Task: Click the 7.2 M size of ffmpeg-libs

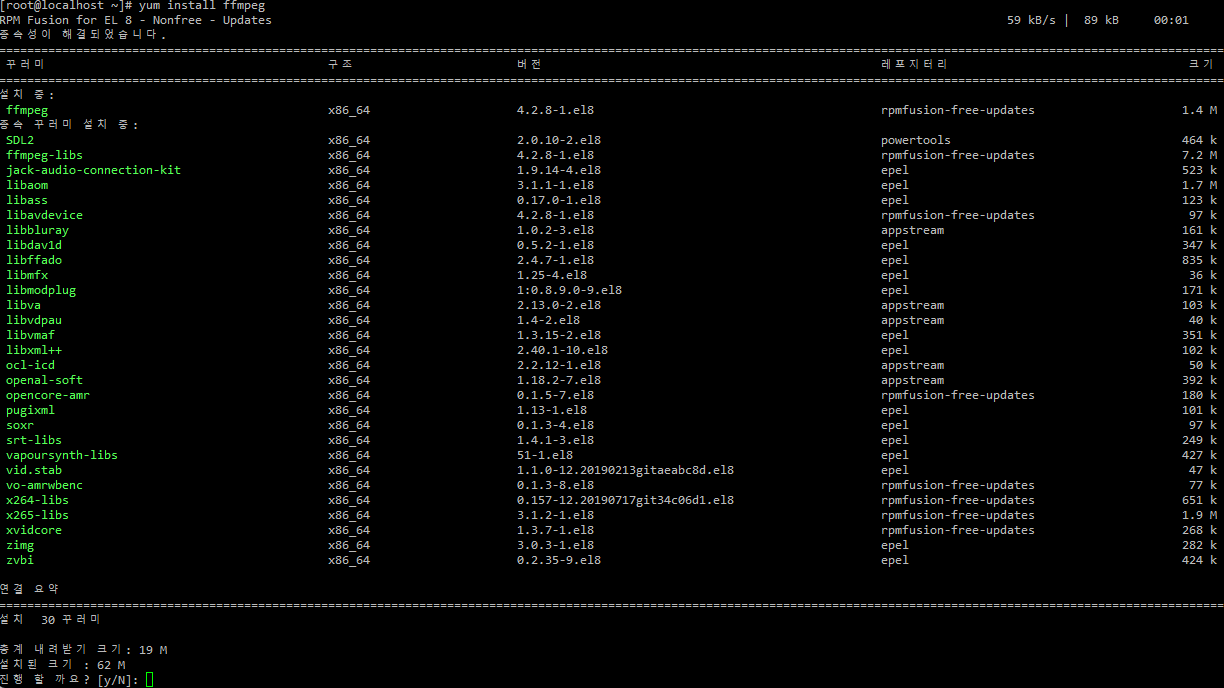Action: (x=1199, y=155)
